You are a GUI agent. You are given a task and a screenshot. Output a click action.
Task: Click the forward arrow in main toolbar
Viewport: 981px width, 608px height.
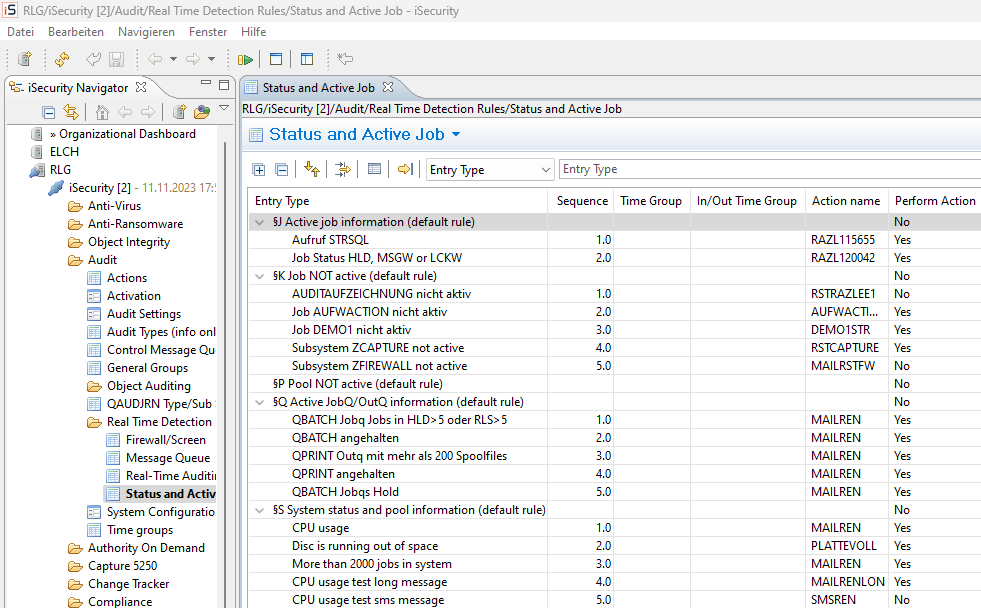193,59
